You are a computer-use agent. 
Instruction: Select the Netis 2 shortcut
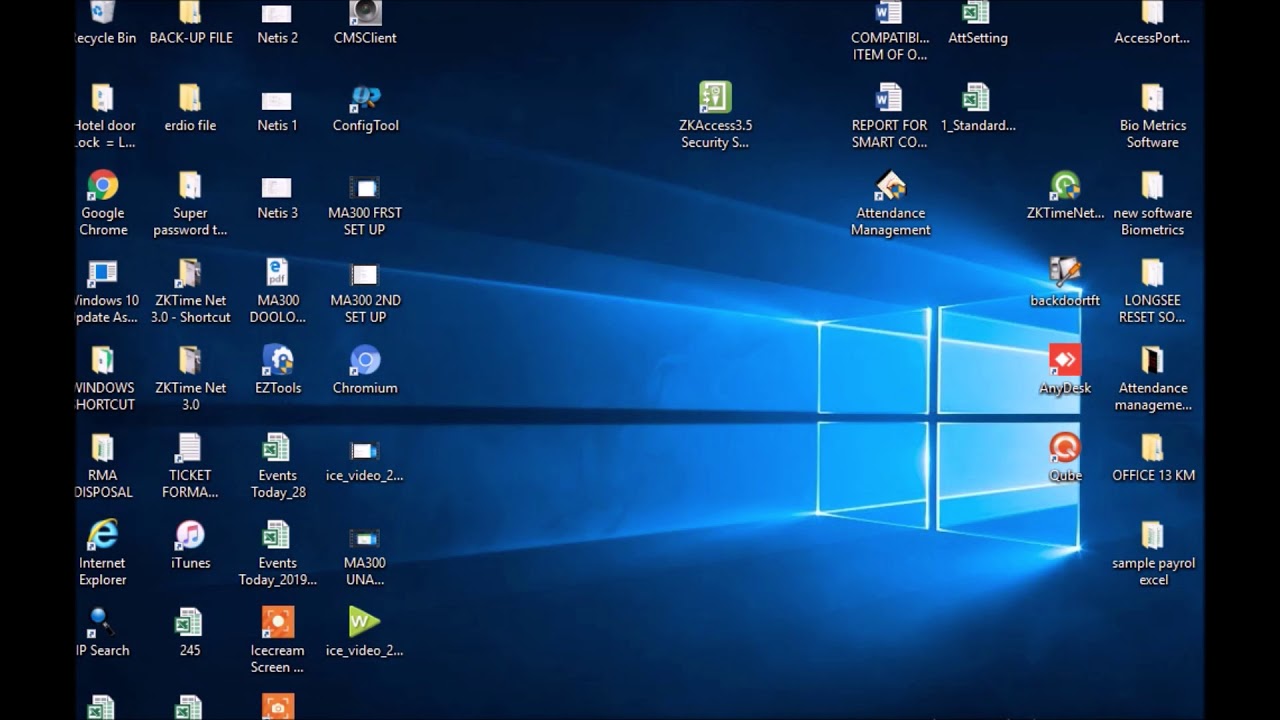[x=277, y=24]
